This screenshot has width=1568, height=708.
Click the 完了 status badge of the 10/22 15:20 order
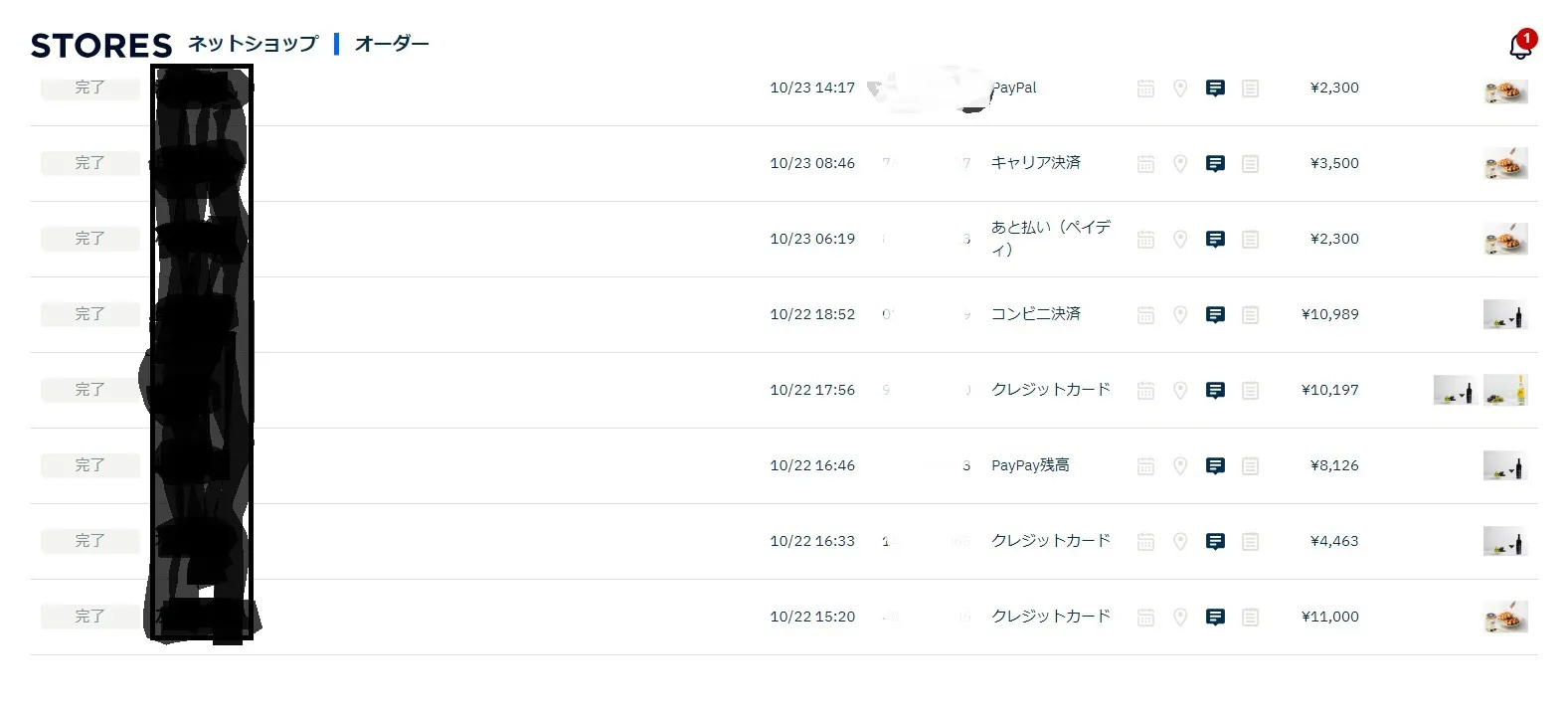tap(89, 617)
